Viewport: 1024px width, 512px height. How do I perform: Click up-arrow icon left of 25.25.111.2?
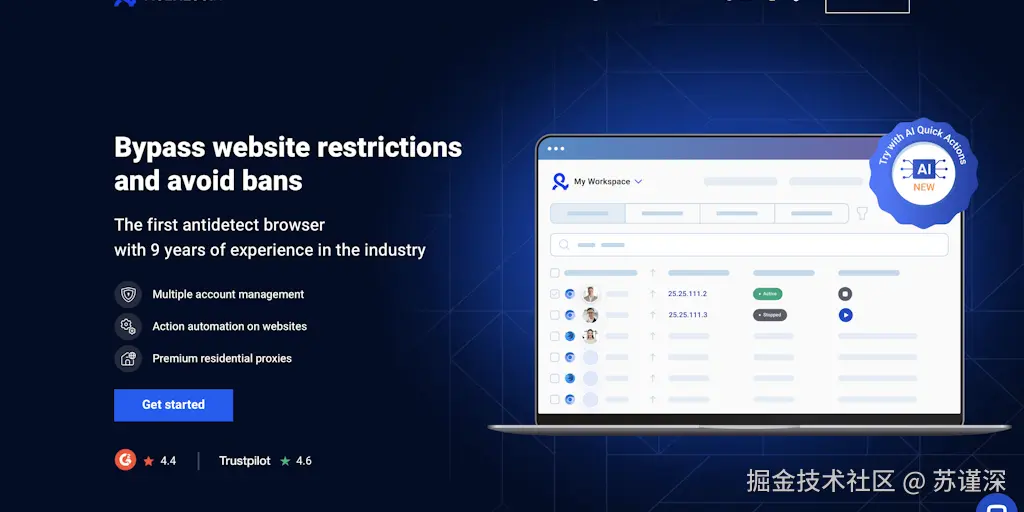652,294
